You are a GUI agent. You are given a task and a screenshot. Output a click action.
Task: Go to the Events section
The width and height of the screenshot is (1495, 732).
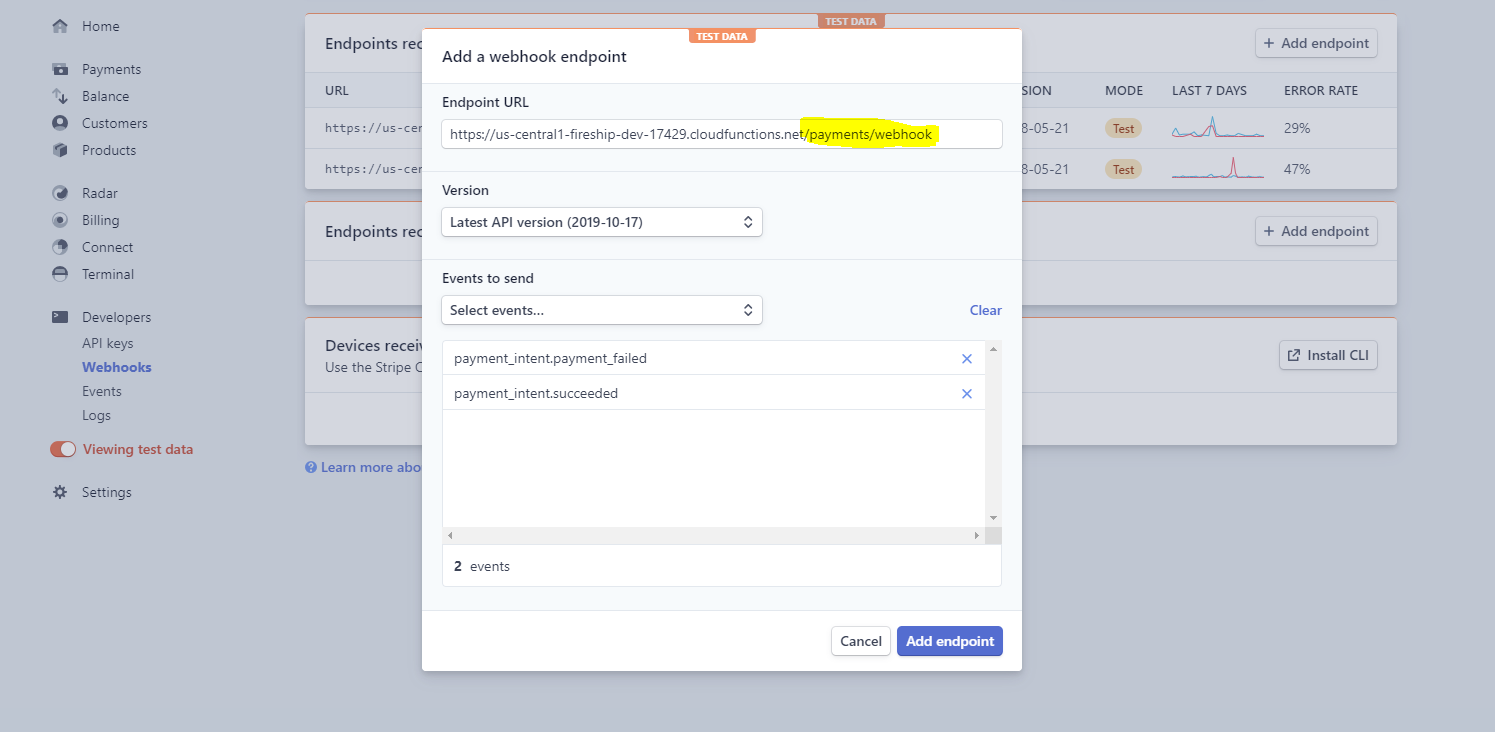click(101, 390)
